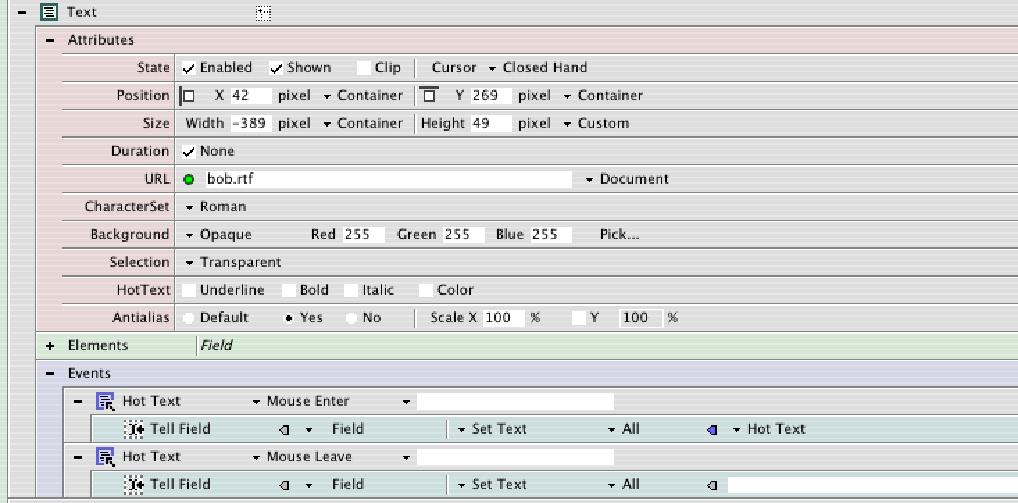
Task: Click the Text object icon in the header
Action: coord(47,13)
